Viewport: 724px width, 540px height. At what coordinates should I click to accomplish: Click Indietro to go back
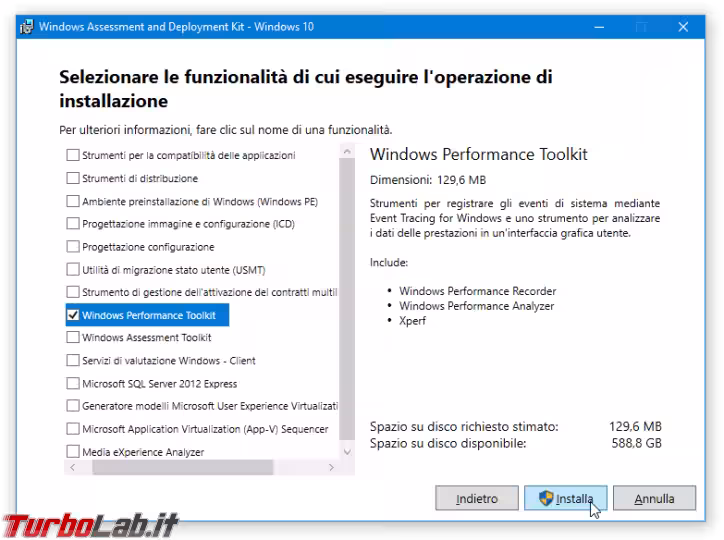click(x=477, y=498)
